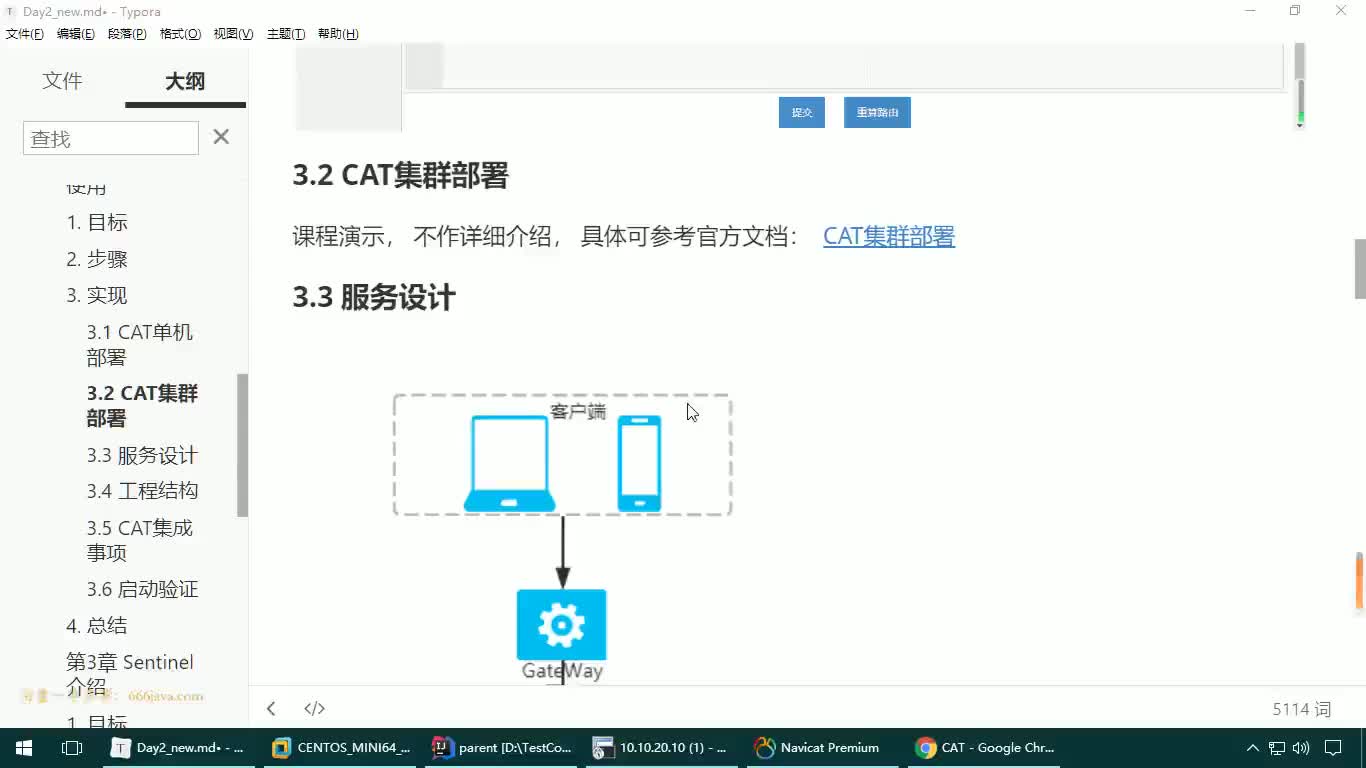Switch to 10.10.20.10 terminal taskbar item
The width and height of the screenshot is (1366, 768).
(x=662, y=748)
